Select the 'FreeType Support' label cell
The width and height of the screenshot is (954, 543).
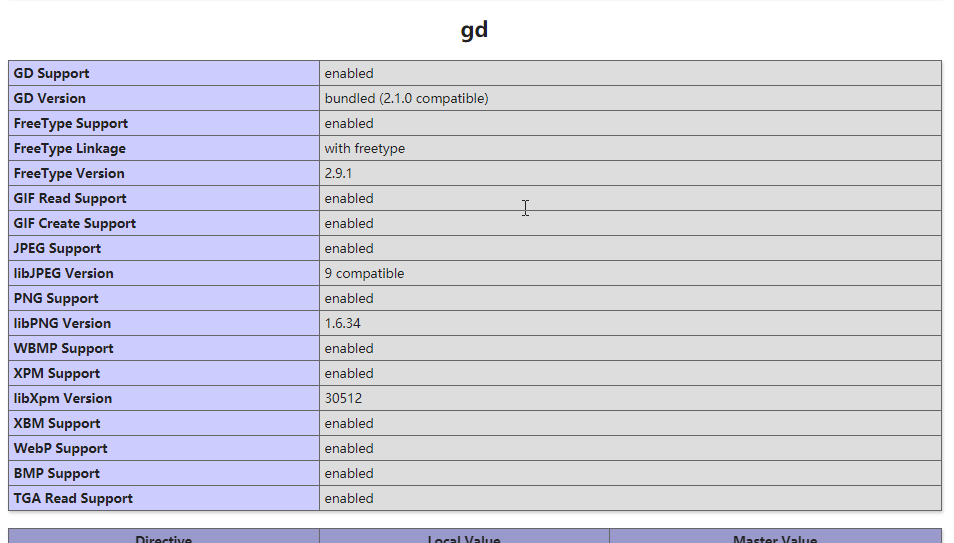(x=164, y=123)
